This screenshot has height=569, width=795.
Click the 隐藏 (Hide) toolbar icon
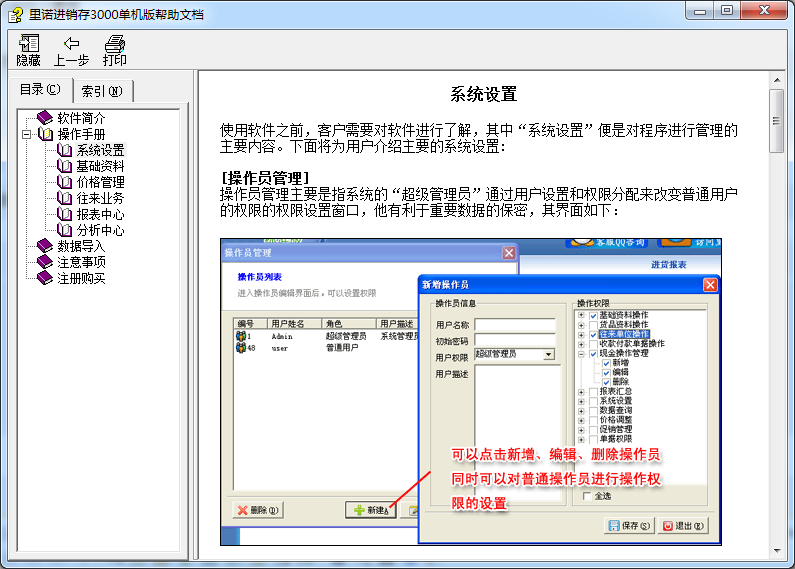28,44
